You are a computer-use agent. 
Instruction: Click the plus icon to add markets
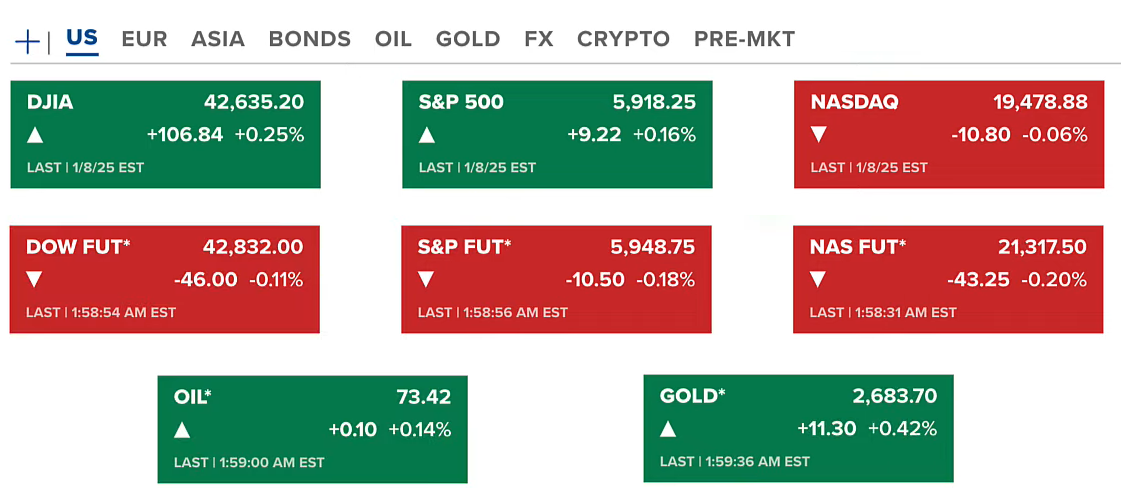pos(28,41)
